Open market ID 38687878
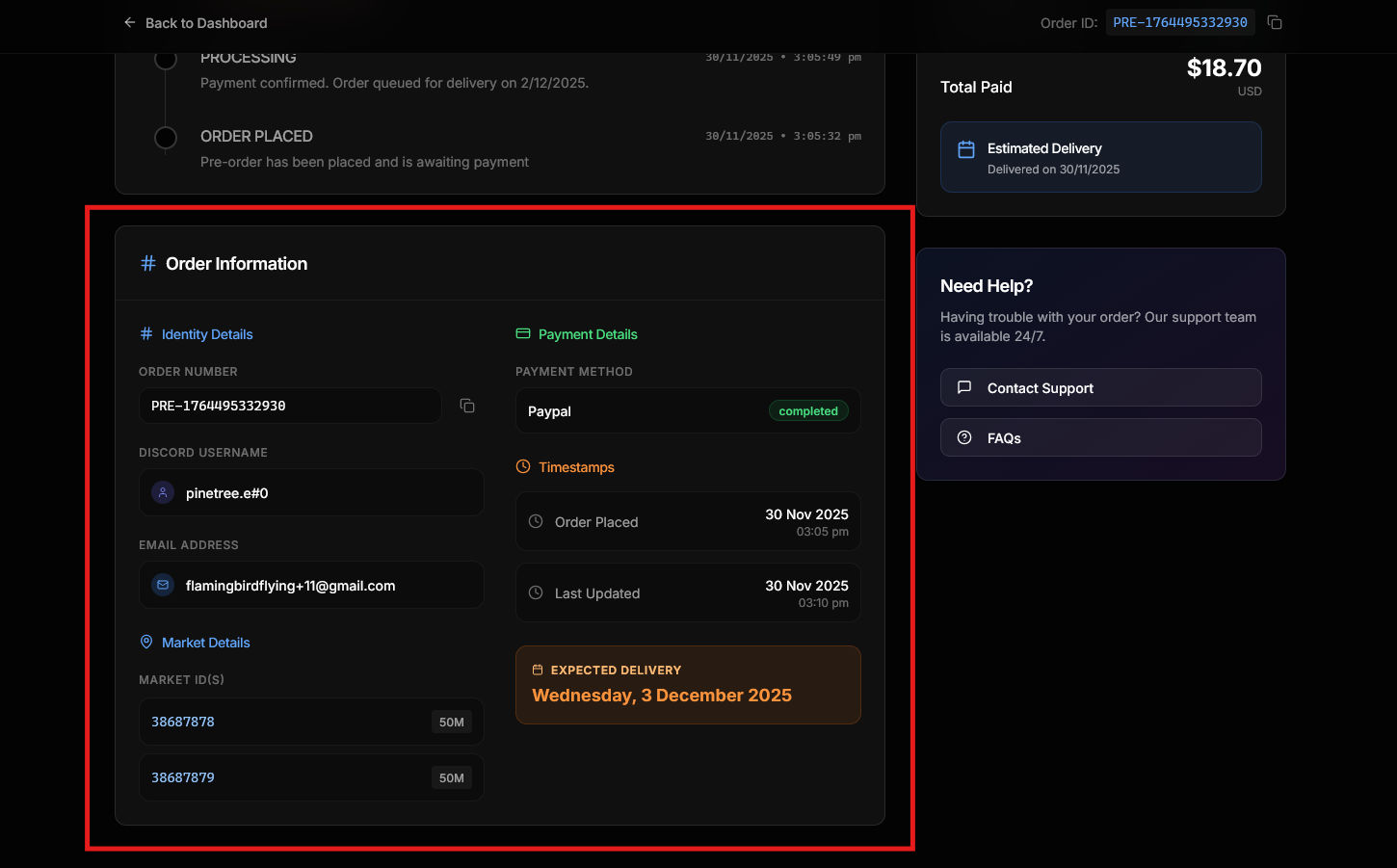Screen dimensions: 1397x868 click(x=183, y=722)
